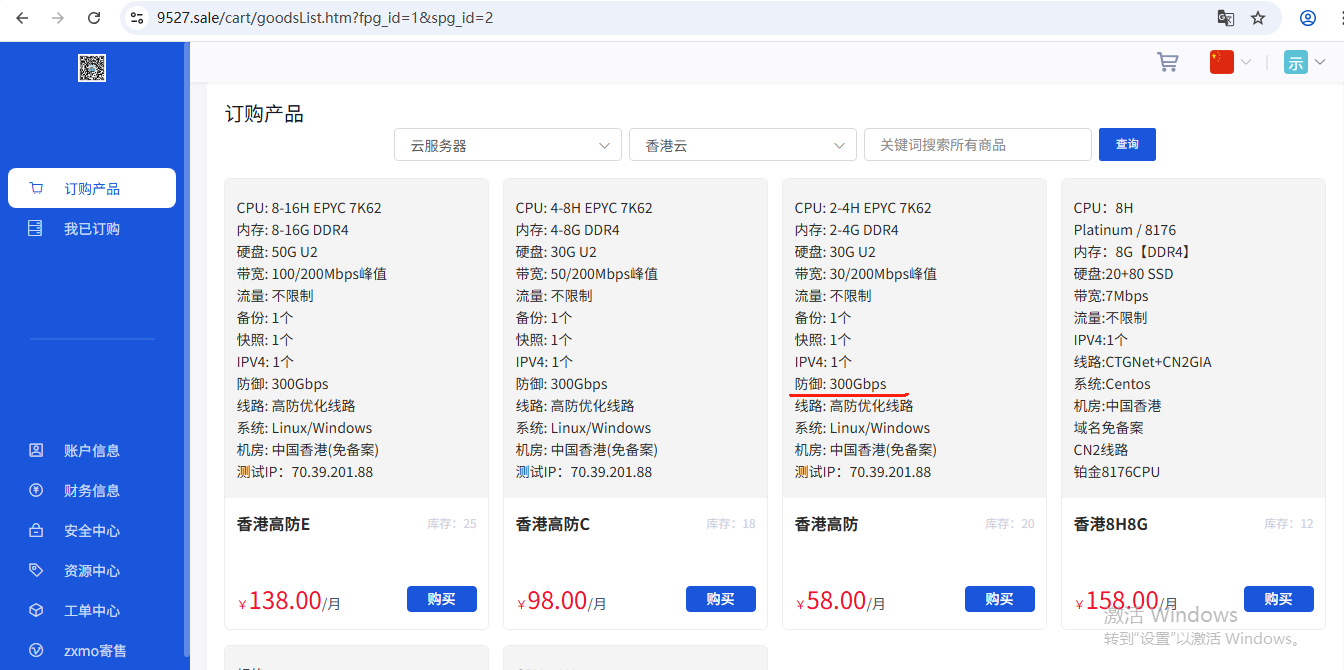The image size is (1344, 670).
Task: Click the browser reload icon
Action: tap(94, 18)
